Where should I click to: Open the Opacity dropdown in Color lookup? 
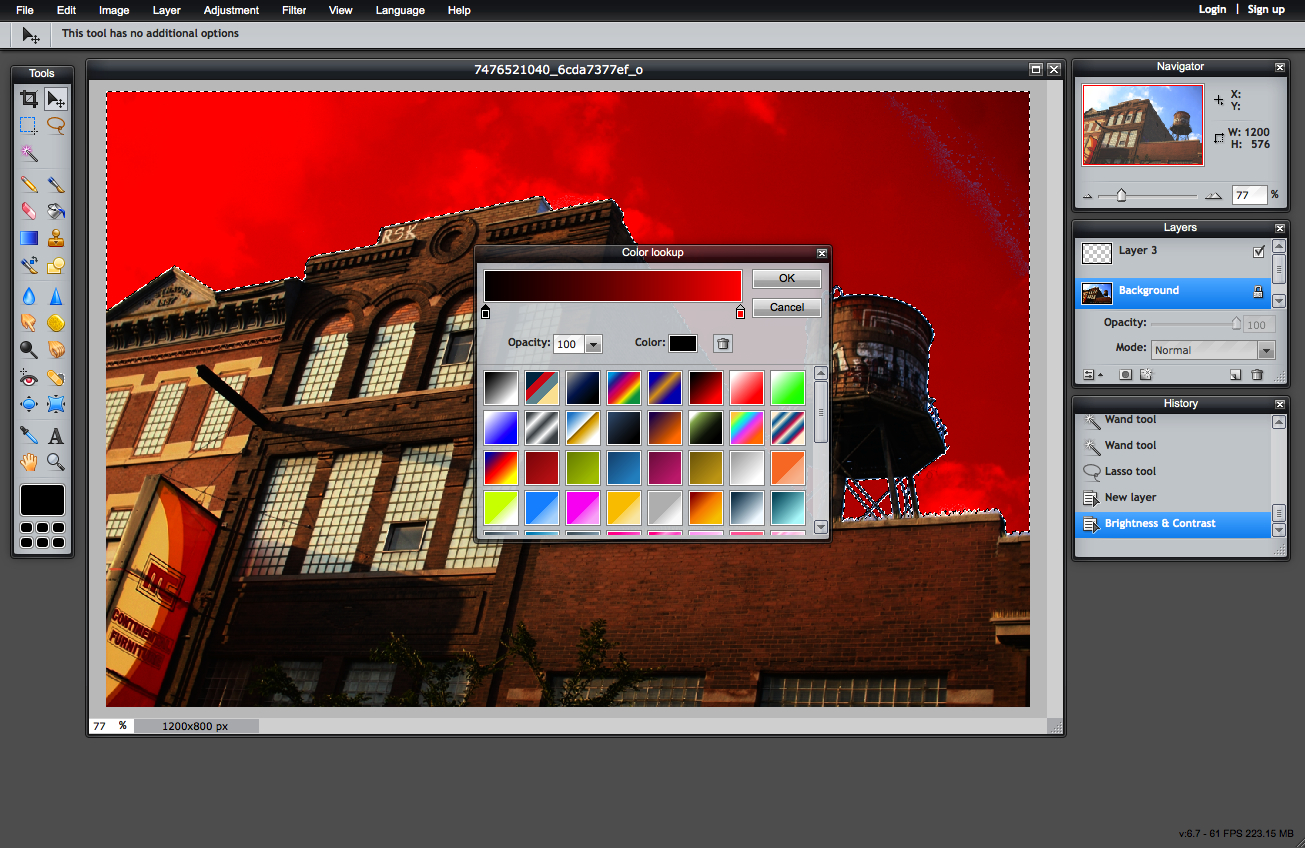(593, 344)
